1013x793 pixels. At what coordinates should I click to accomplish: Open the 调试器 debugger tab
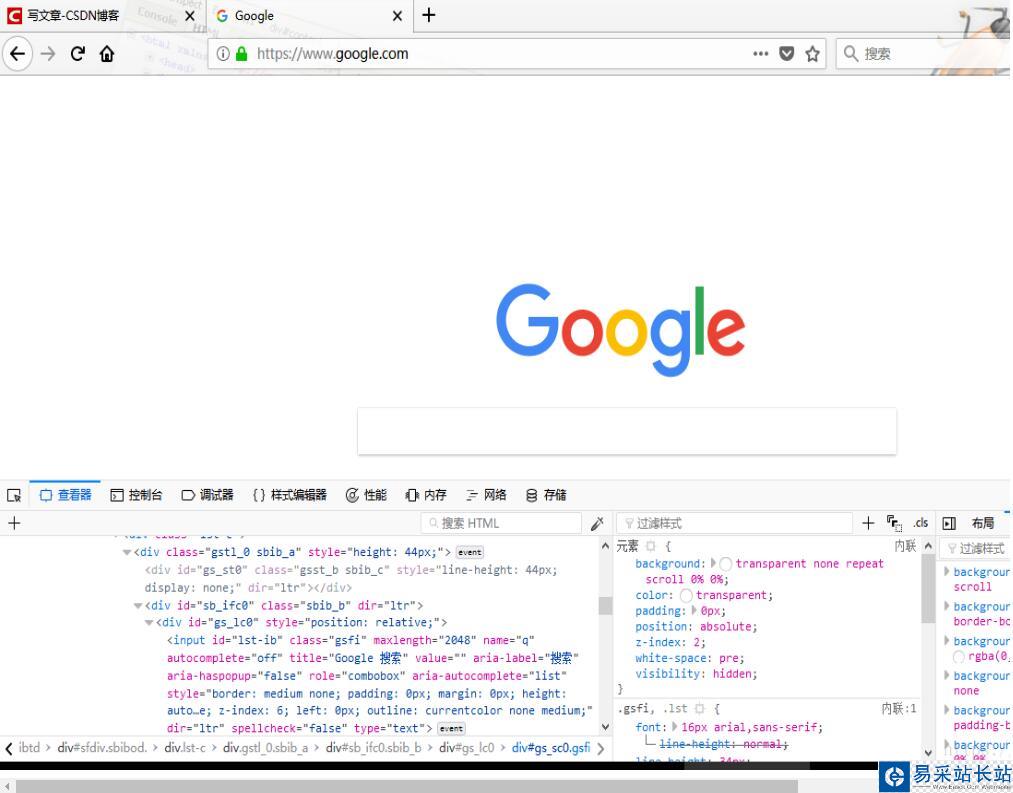(207, 495)
